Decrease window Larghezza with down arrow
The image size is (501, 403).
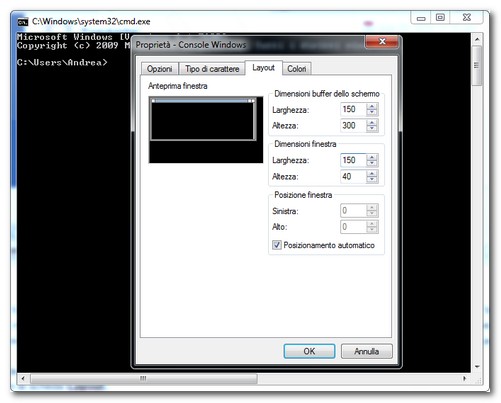(371, 163)
